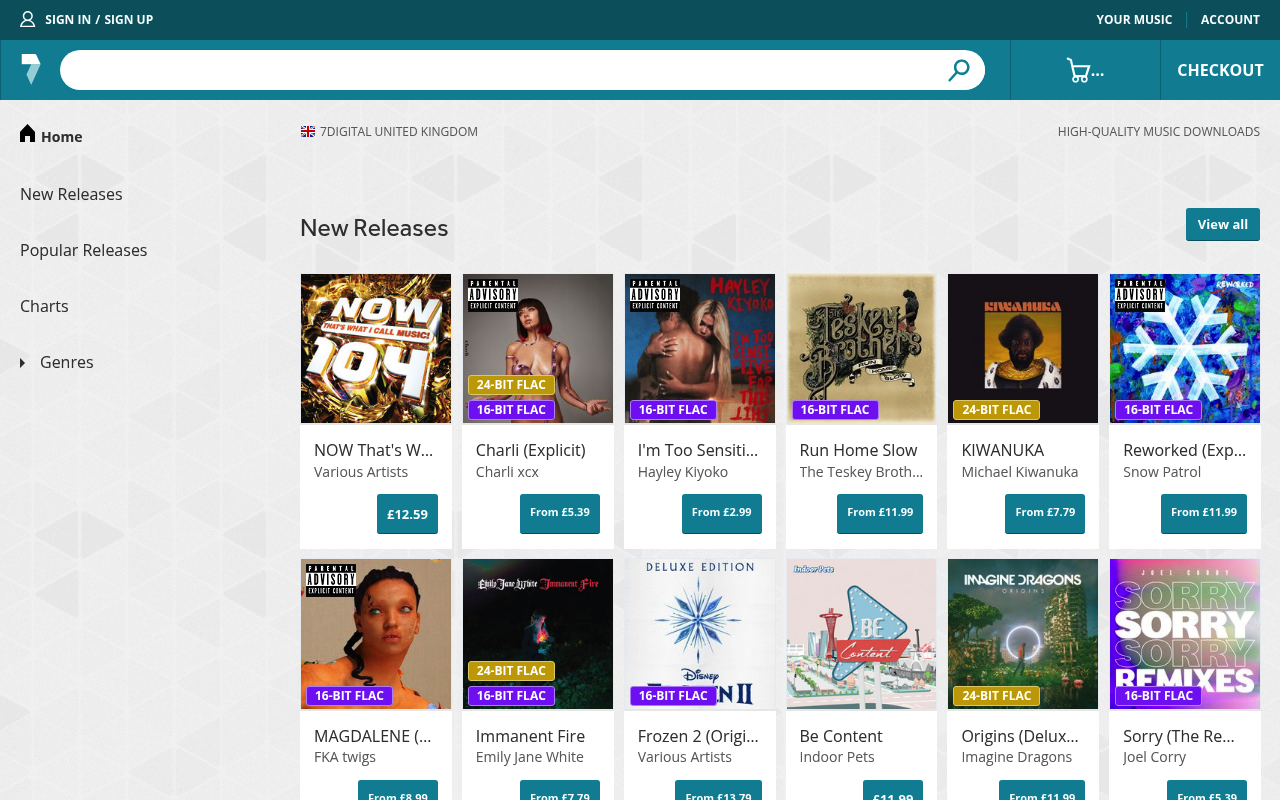
Task: Go to Home in the sidebar
Action: click(x=62, y=136)
